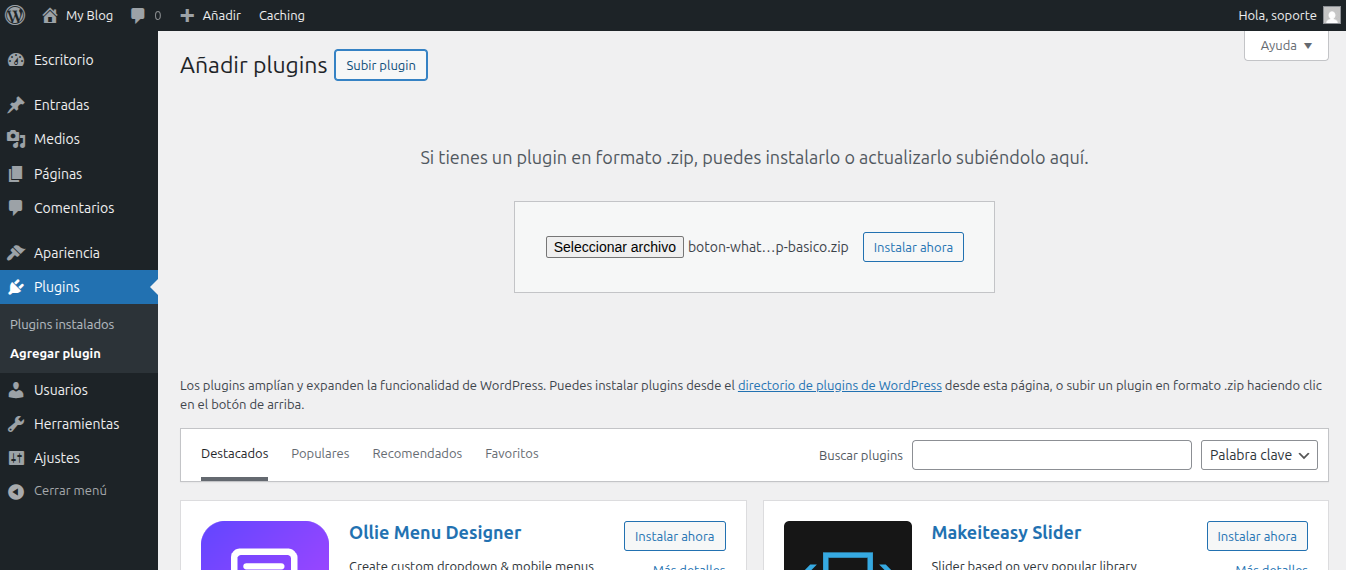This screenshot has width=1346, height=570.
Task: Open the directorio de plugins de WordPress link
Action: coord(839,385)
